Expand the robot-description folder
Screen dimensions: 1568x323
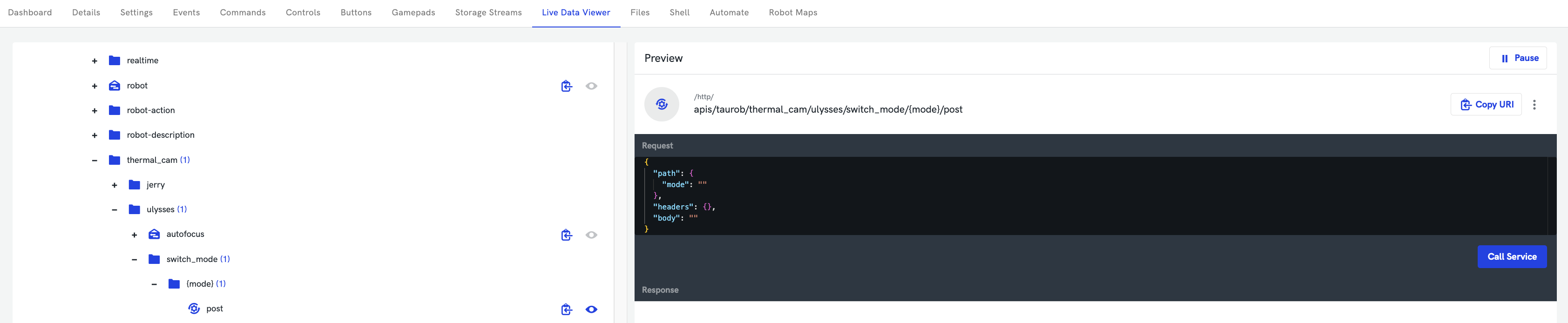tap(95, 135)
